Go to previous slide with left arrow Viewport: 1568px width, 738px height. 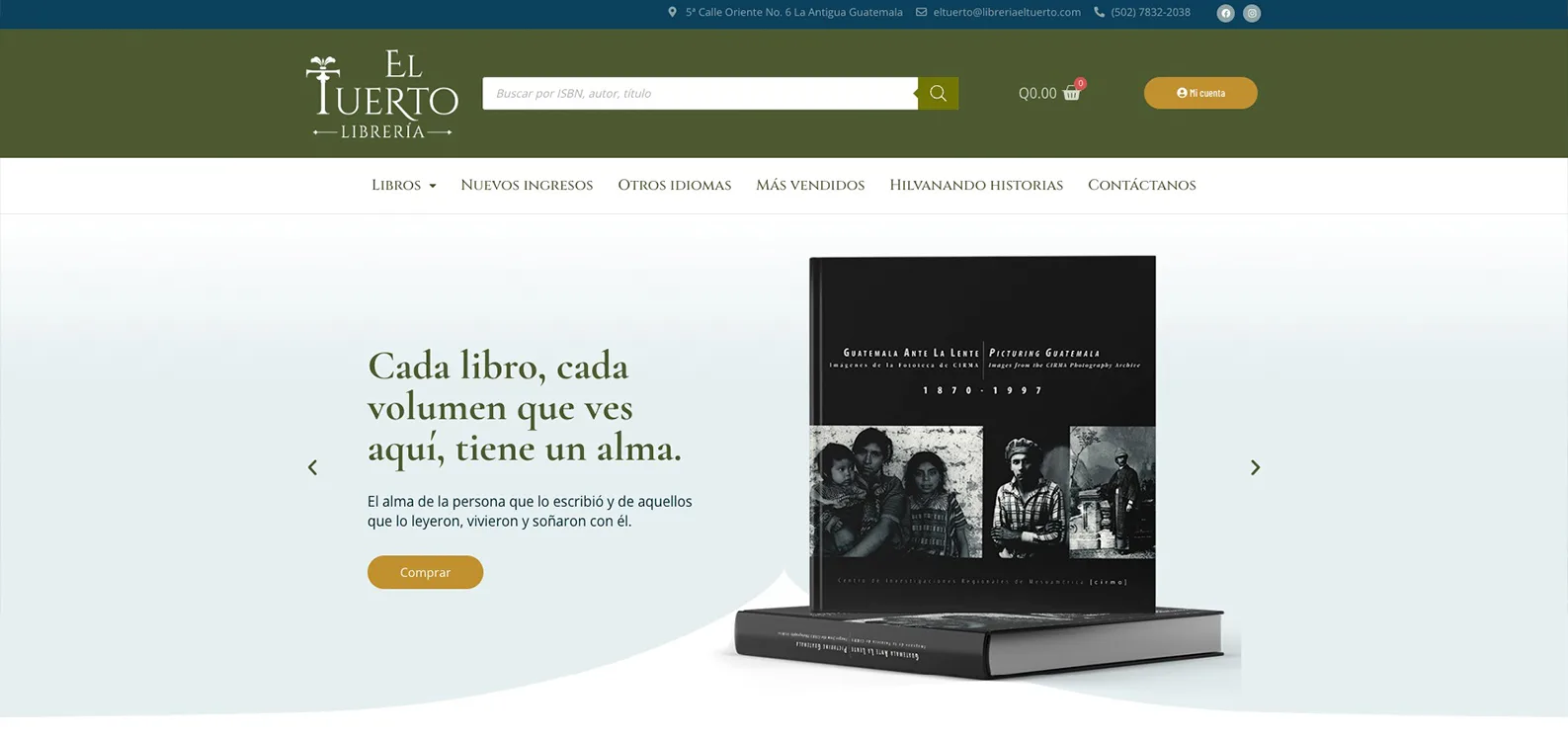pyautogui.click(x=312, y=467)
